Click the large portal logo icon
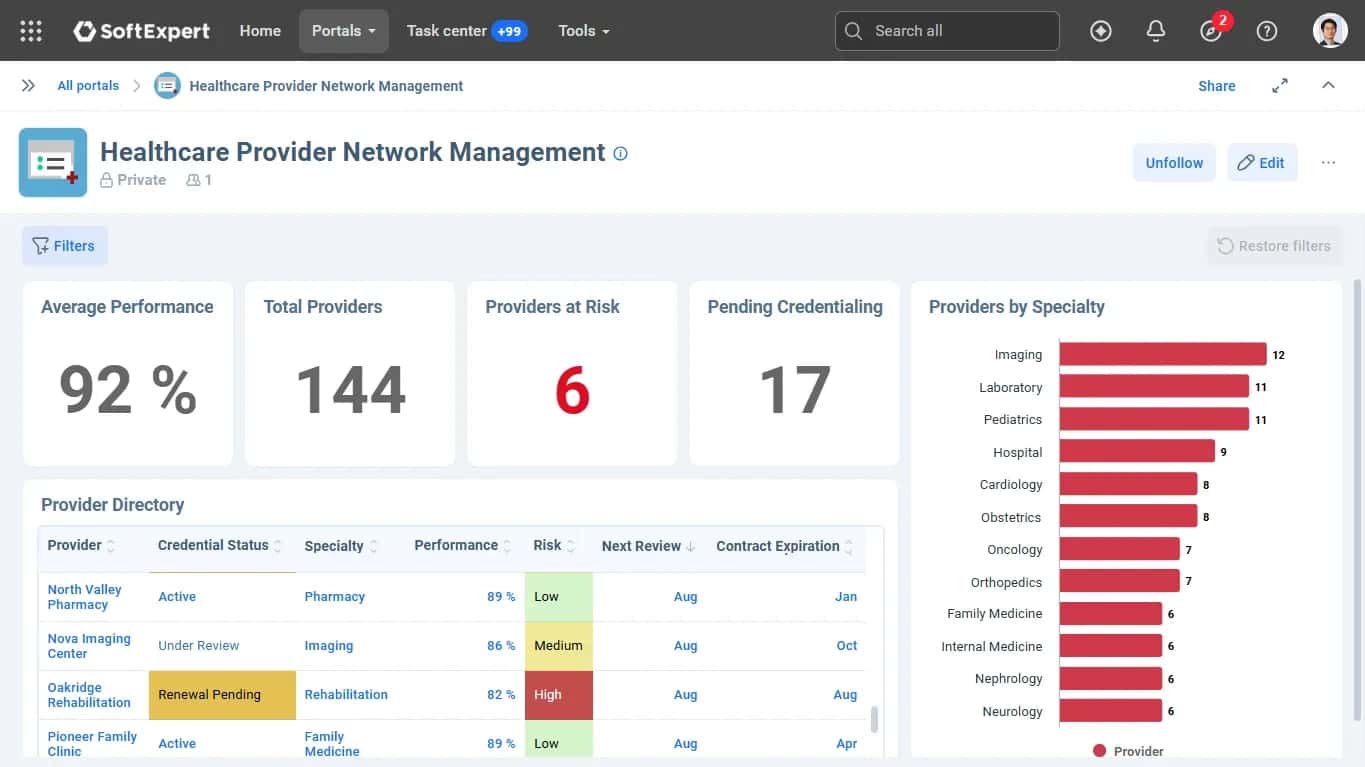Screen dimensions: 1365x767 (x=53, y=162)
